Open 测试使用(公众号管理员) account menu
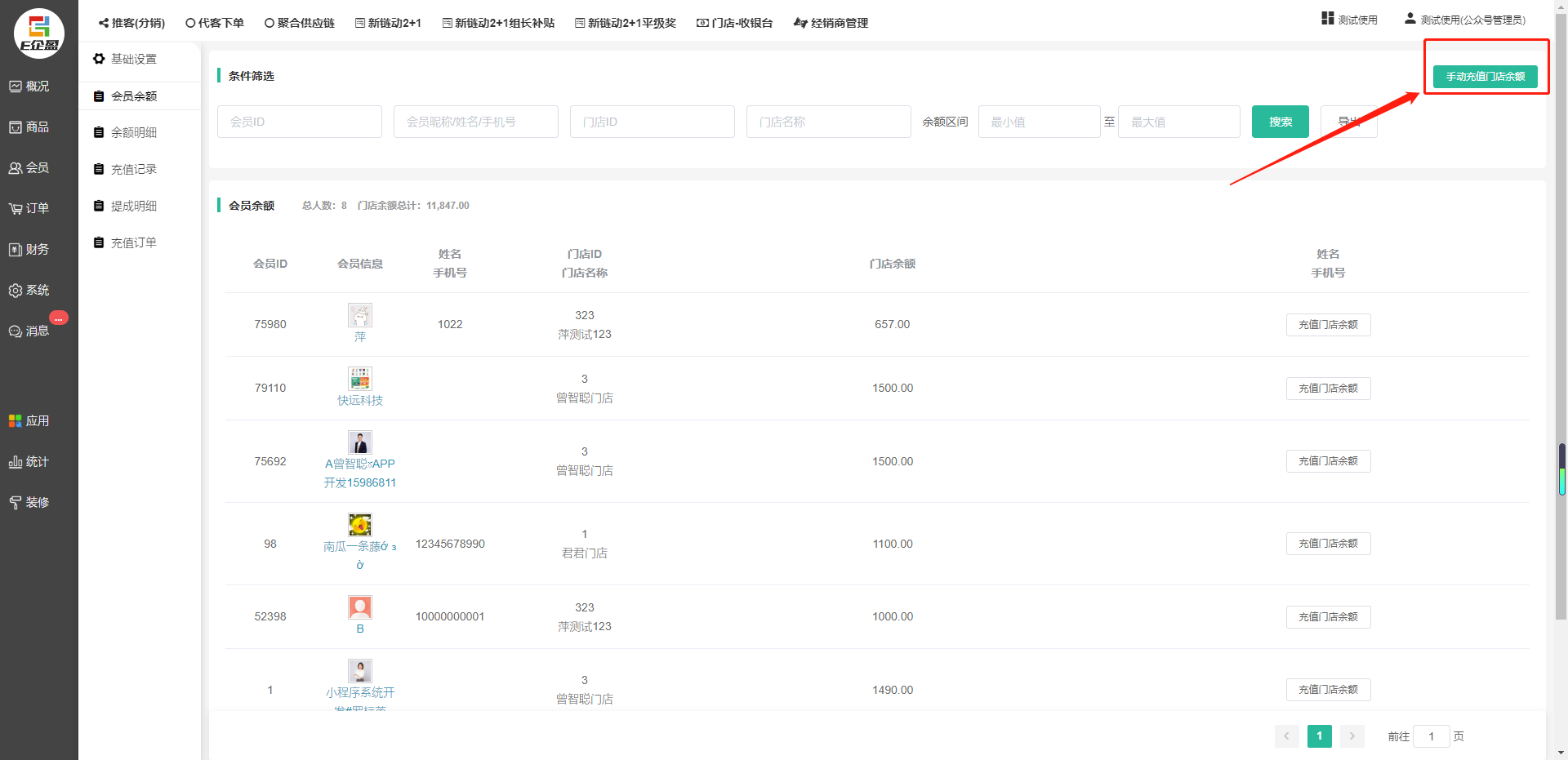This screenshot has height=760, width=1568. pos(1464,20)
